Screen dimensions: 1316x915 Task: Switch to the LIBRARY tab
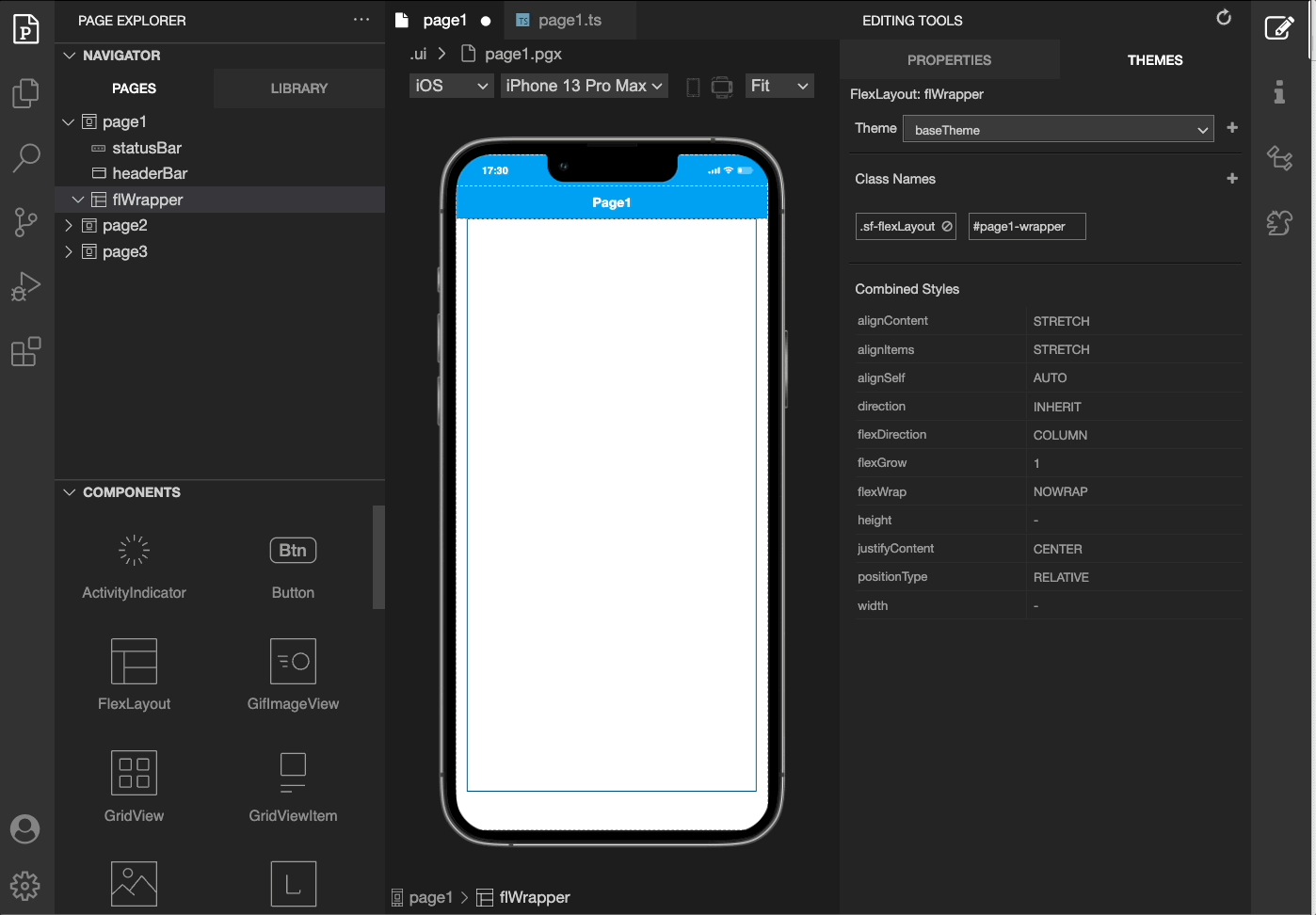coord(299,88)
